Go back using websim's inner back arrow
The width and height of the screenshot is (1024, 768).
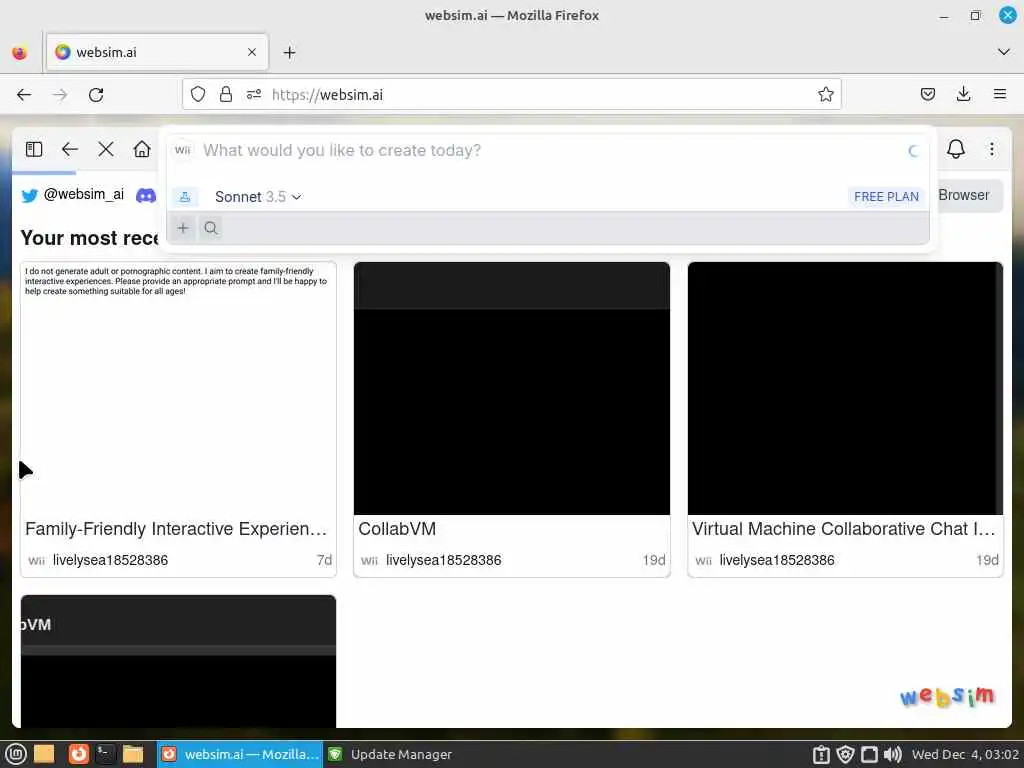70,150
